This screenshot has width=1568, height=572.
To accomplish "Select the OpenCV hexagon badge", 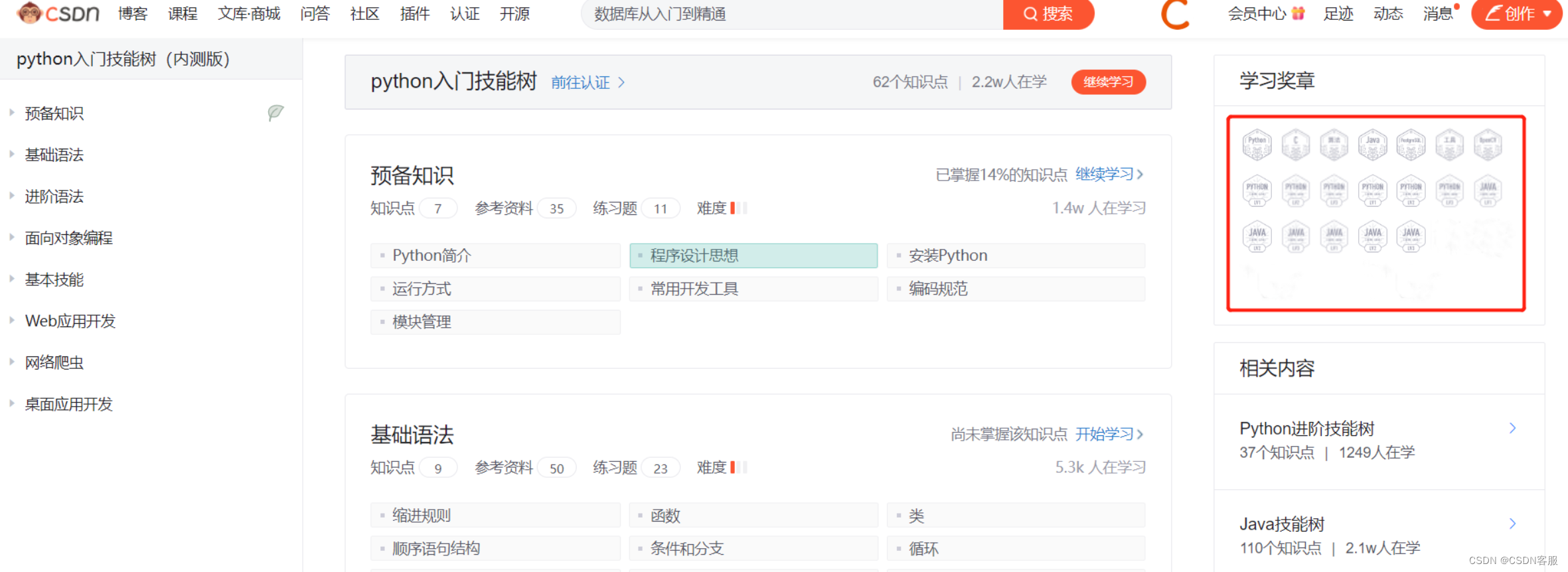I will coord(1488,145).
